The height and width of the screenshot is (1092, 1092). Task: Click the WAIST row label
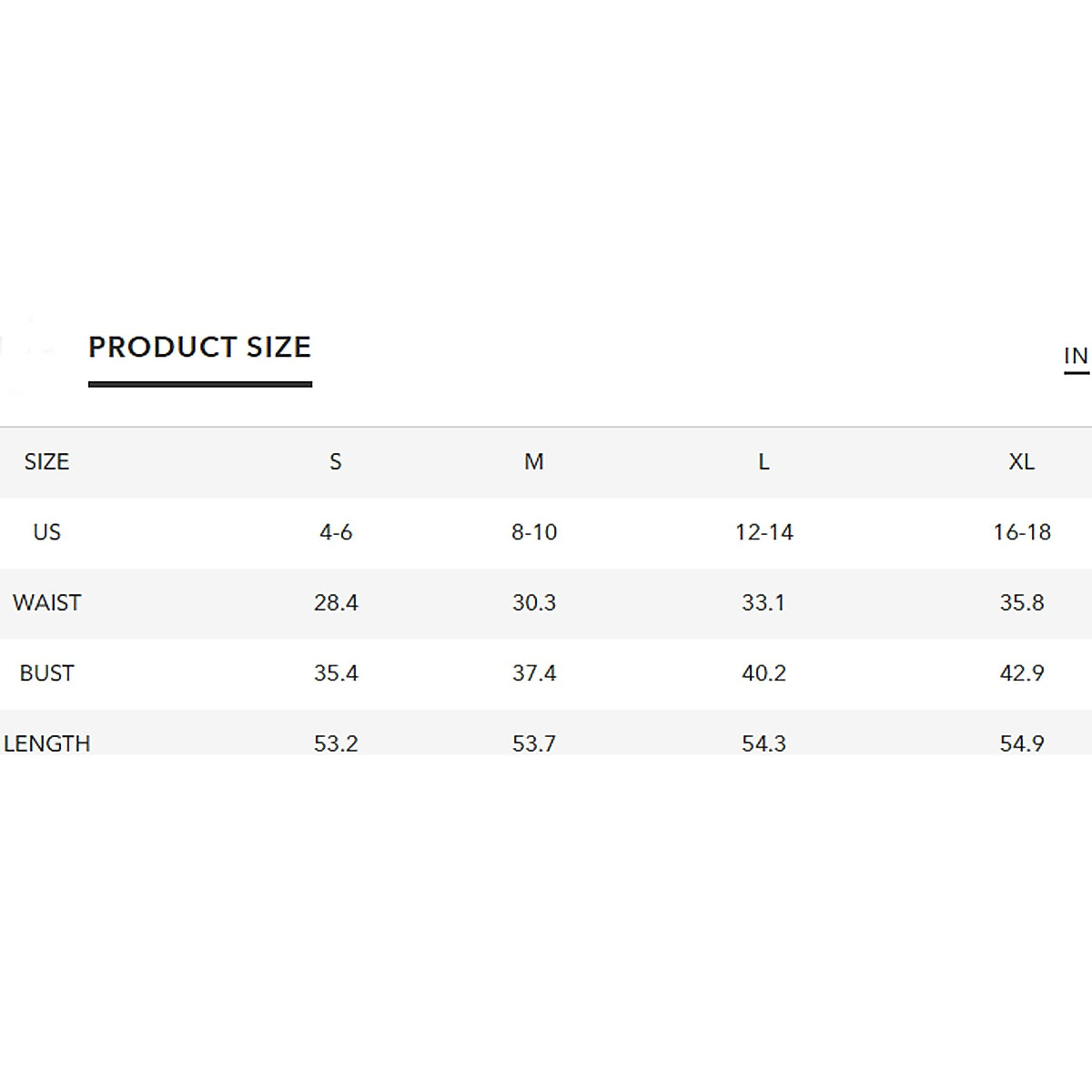click(x=46, y=602)
